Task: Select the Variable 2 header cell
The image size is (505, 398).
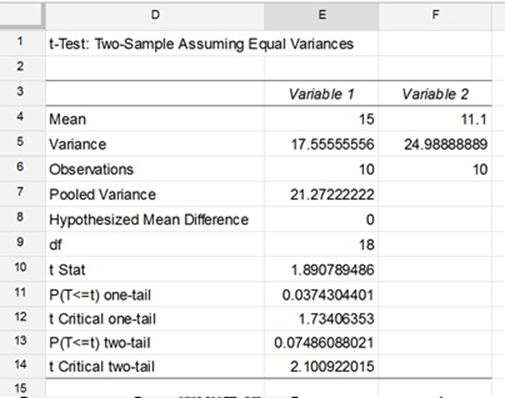Action: coord(435,94)
